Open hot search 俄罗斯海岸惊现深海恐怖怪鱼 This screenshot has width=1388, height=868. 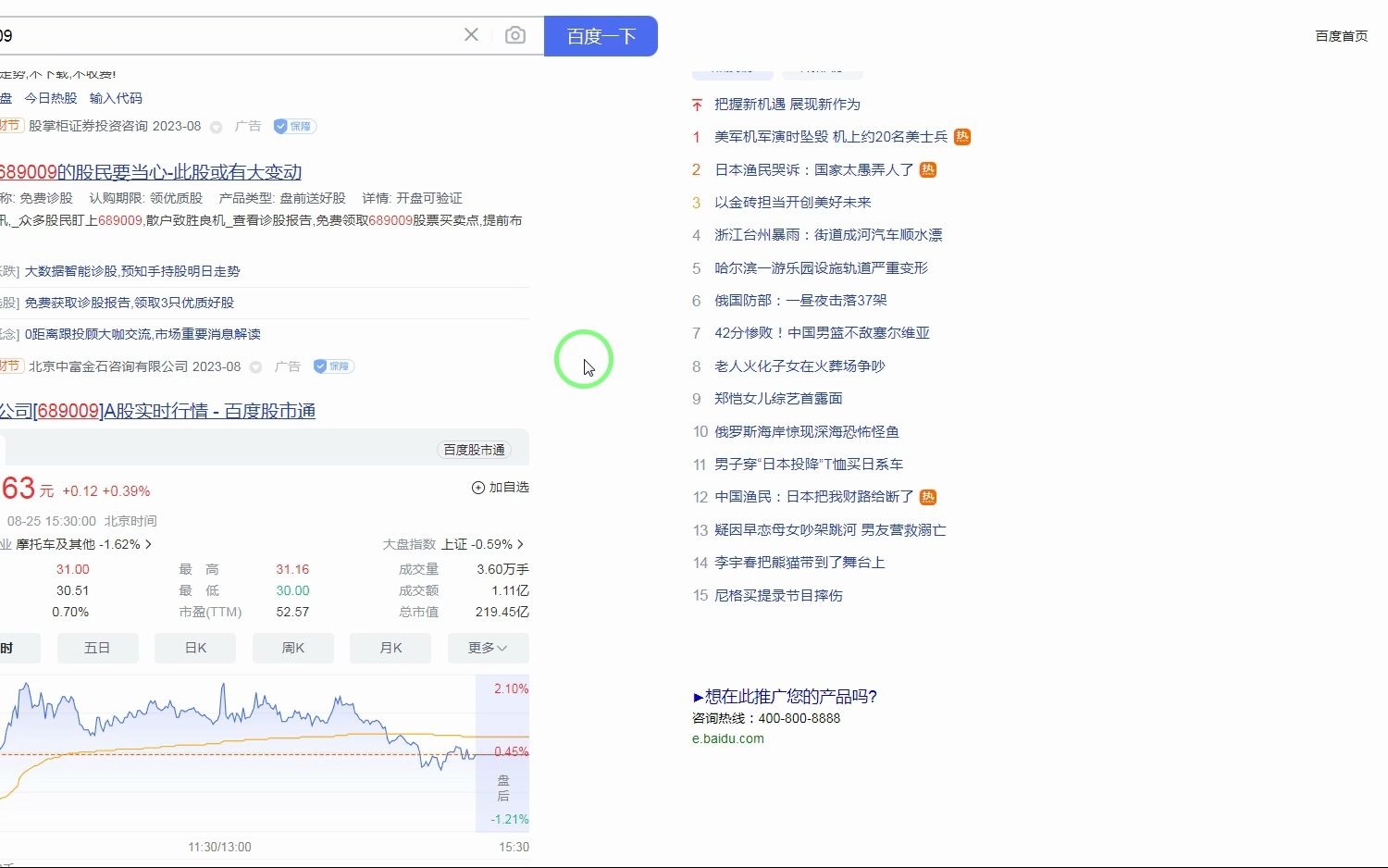tap(807, 432)
